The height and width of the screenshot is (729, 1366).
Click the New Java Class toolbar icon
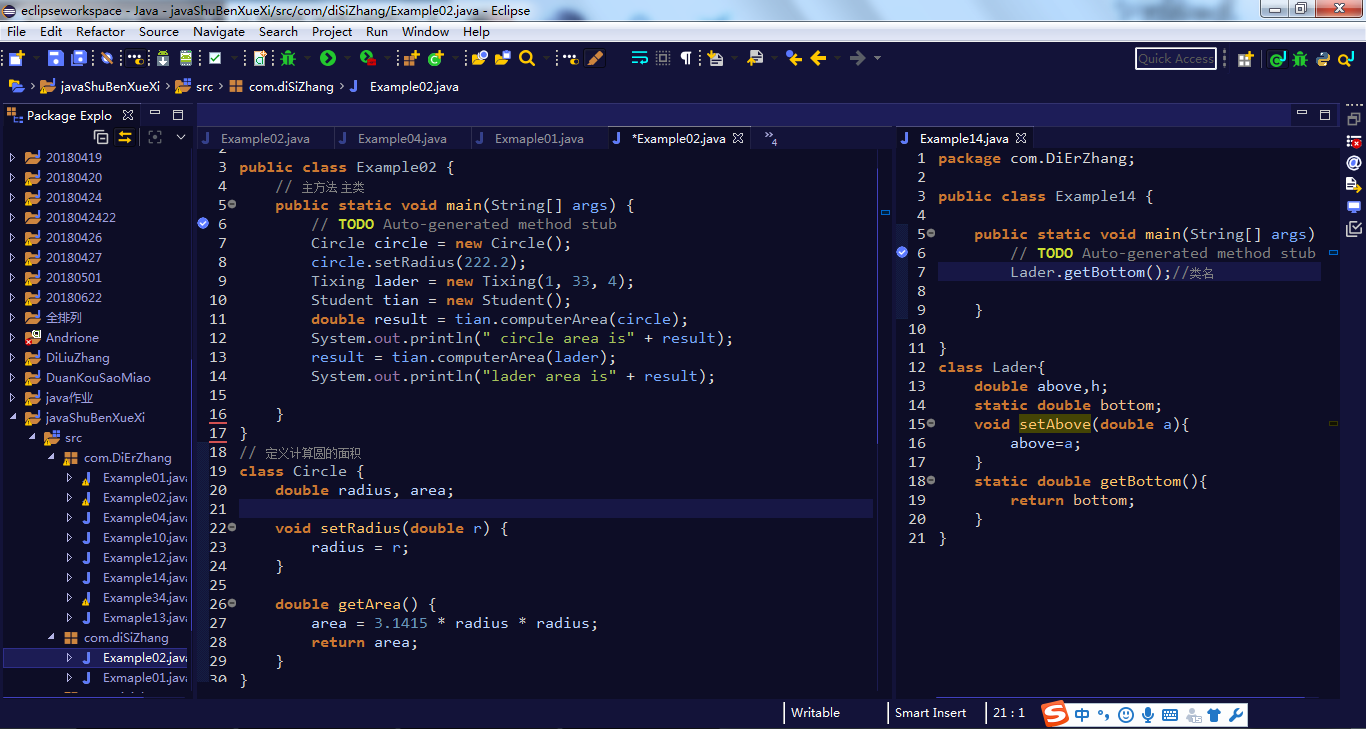[436, 58]
